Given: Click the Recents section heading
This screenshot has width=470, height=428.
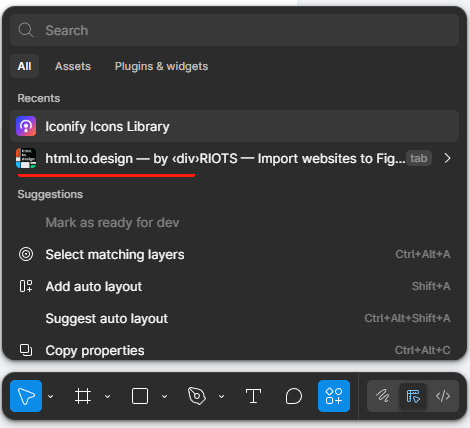Looking at the screenshot, I should tap(39, 98).
